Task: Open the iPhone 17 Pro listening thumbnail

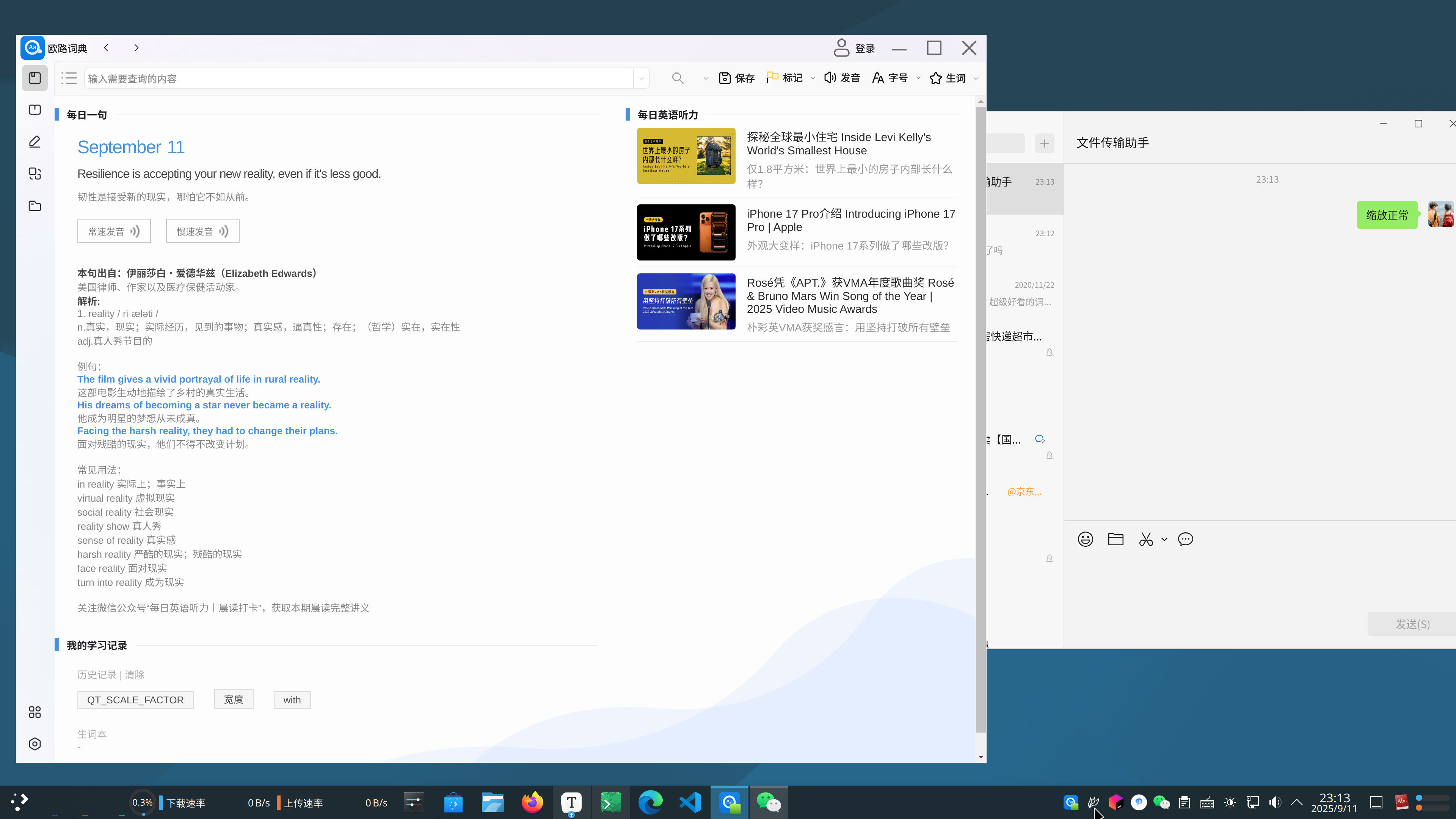Action: pyautogui.click(x=686, y=232)
